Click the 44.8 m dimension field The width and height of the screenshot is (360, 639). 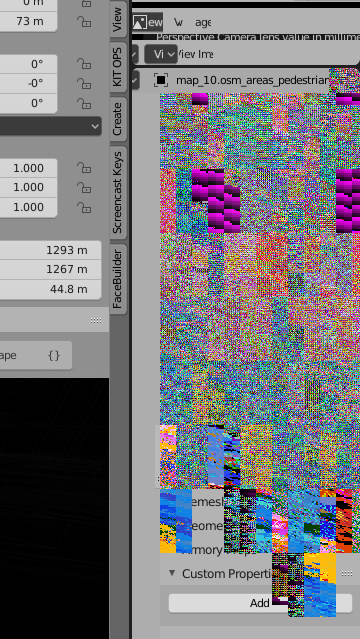pos(51,289)
